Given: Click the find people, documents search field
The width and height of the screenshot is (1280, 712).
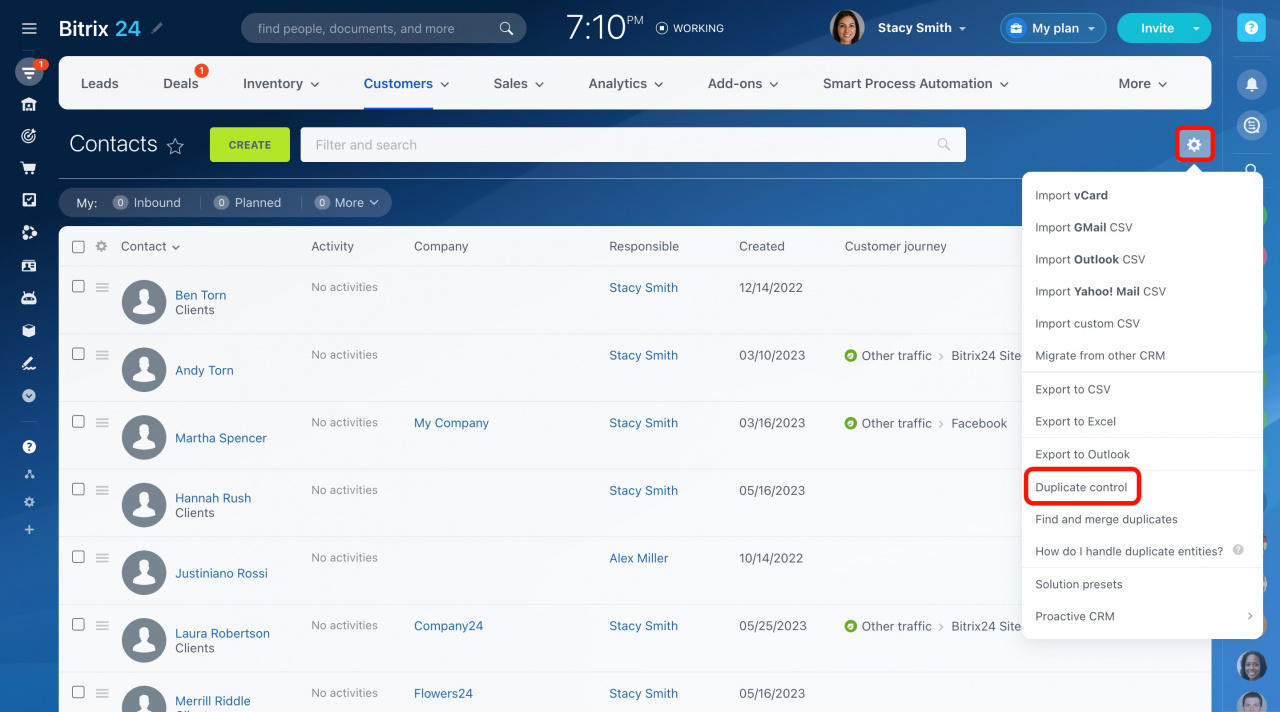Looking at the screenshot, I should click(x=383, y=28).
